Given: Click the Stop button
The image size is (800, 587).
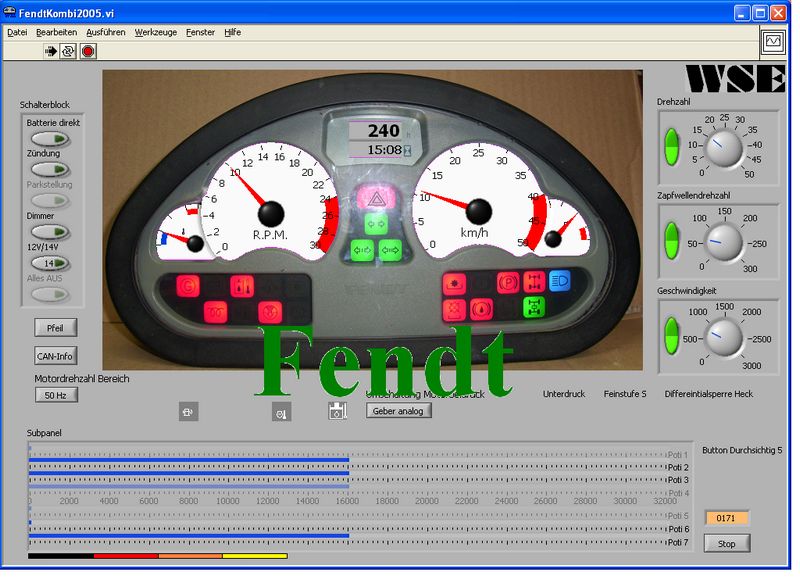Looking at the screenshot, I should (x=727, y=544).
